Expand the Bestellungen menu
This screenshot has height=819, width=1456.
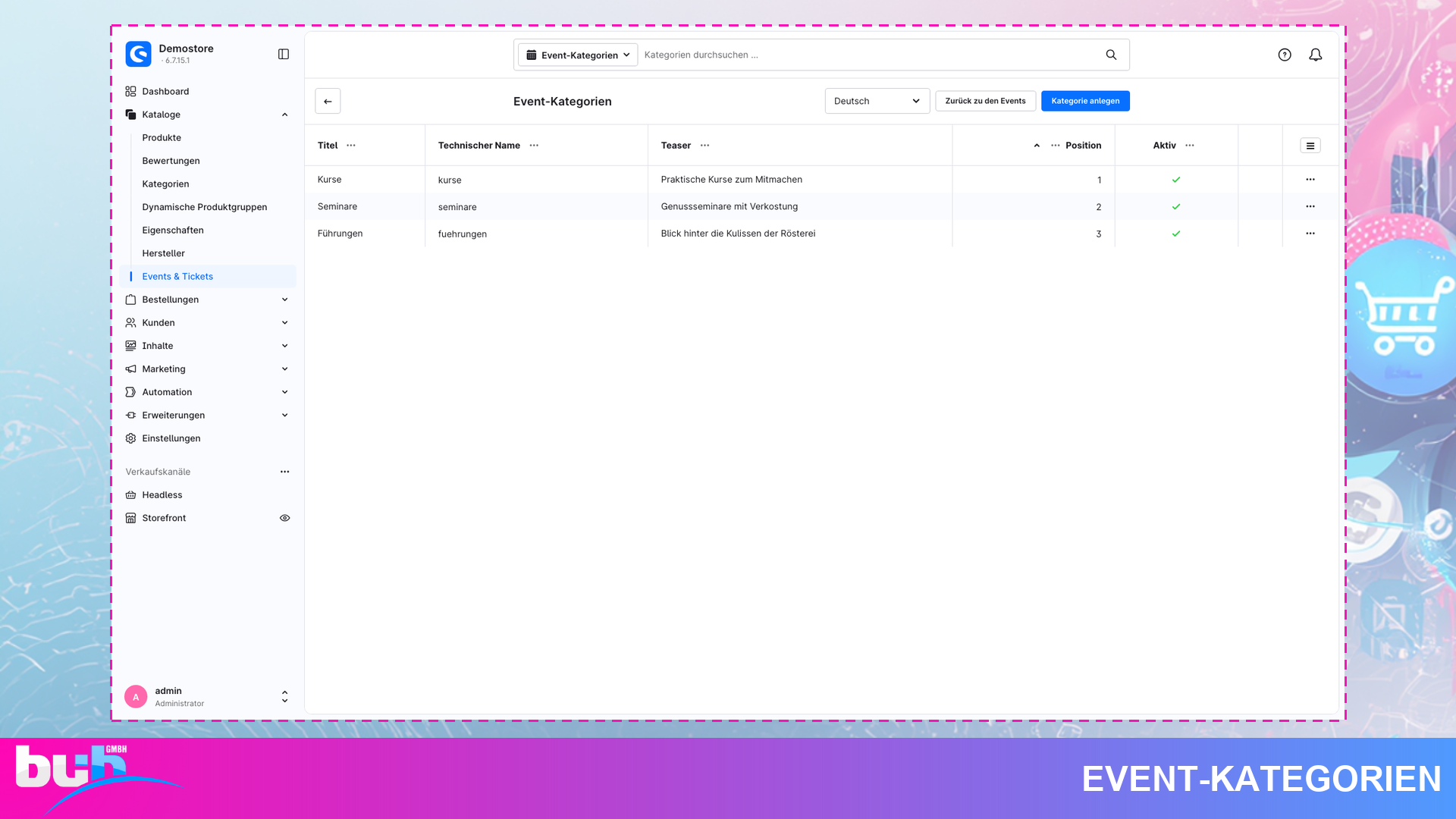(x=208, y=300)
